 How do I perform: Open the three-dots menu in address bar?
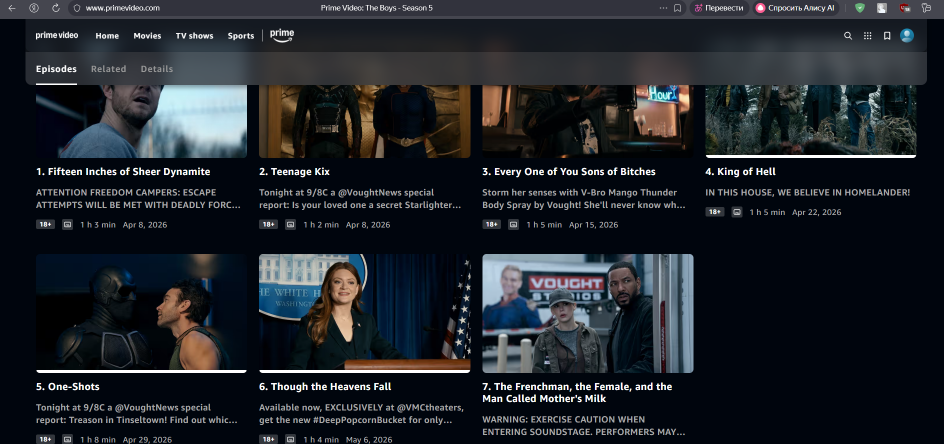[663, 8]
